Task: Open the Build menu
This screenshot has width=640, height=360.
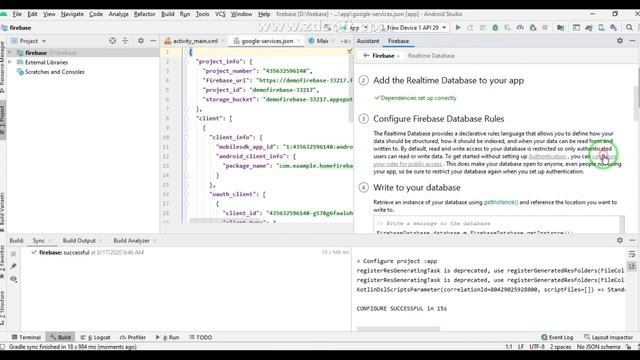Action: click(168, 14)
